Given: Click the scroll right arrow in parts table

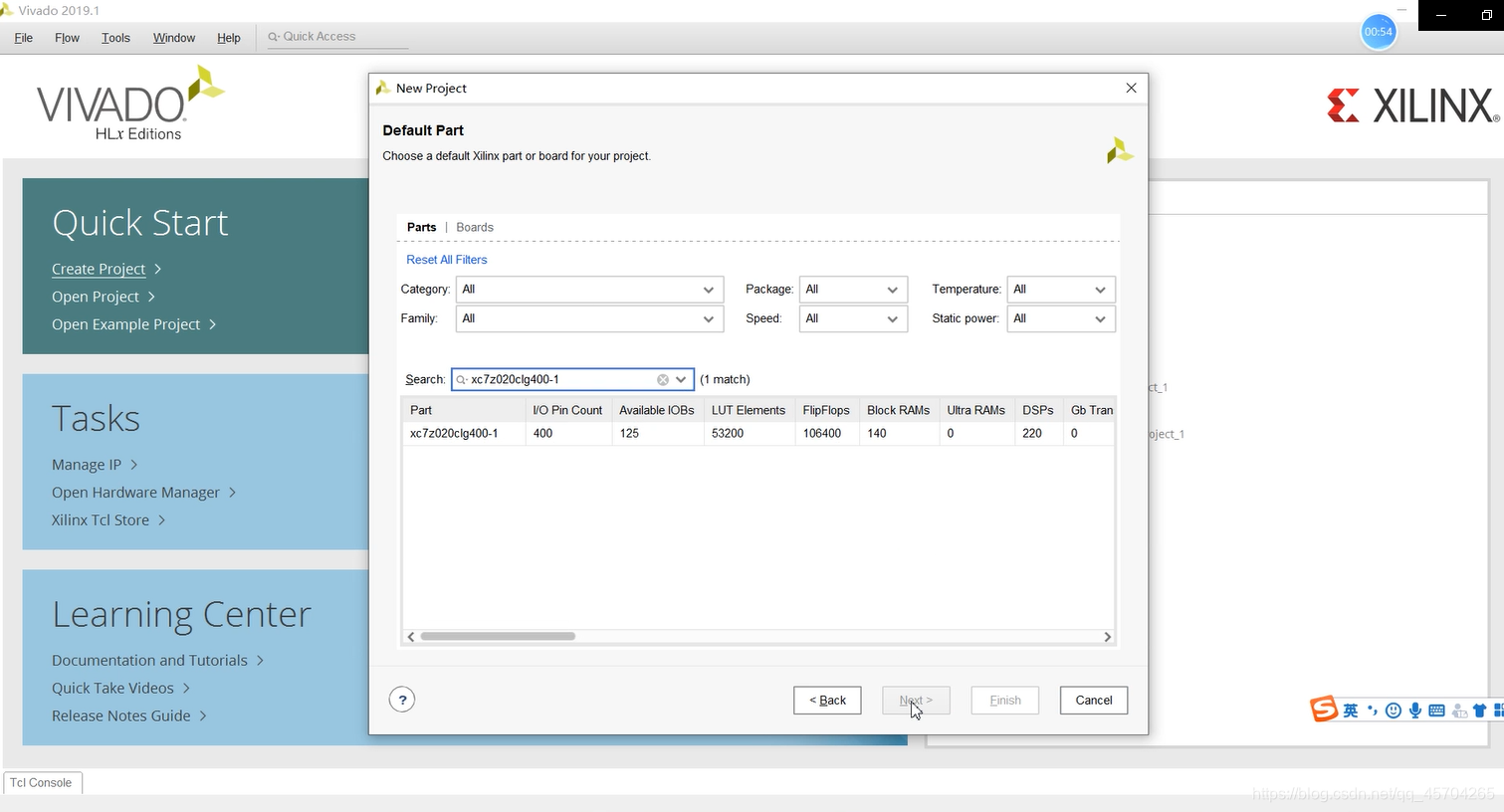Looking at the screenshot, I should click(1107, 637).
